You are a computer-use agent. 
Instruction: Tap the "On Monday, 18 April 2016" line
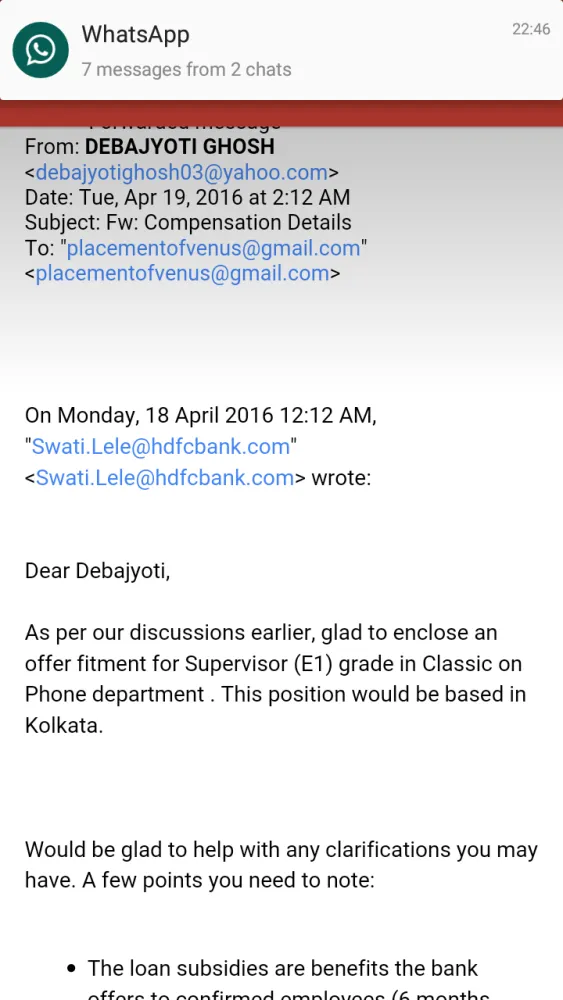tap(201, 416)
